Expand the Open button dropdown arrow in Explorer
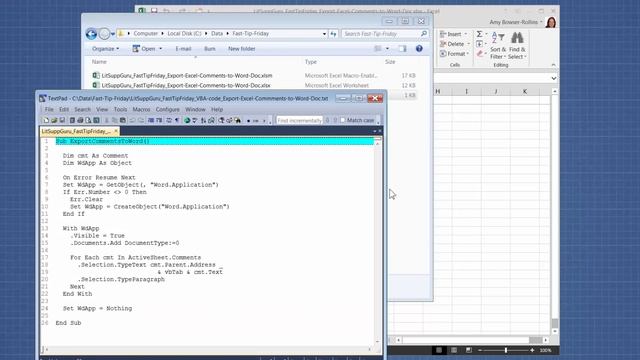This screenshot has width=640, height=360. (x=160, y=49)
